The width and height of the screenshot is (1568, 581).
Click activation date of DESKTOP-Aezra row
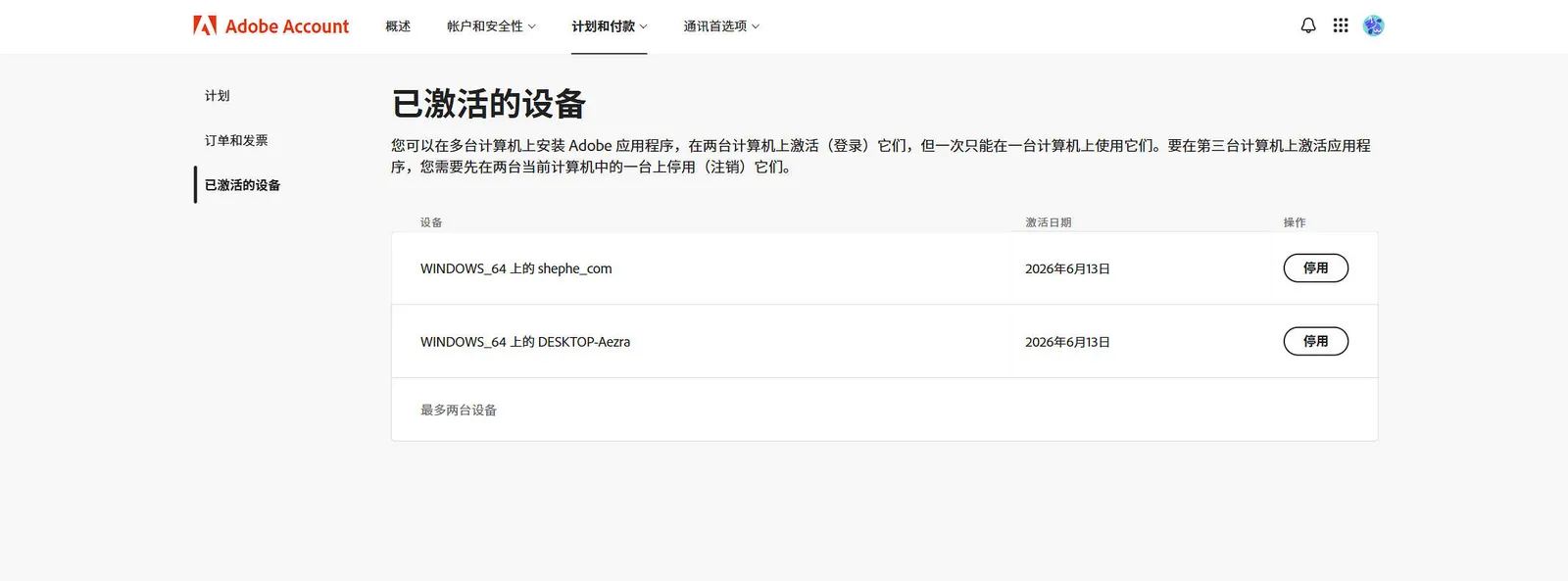(x=1067, y=342)
